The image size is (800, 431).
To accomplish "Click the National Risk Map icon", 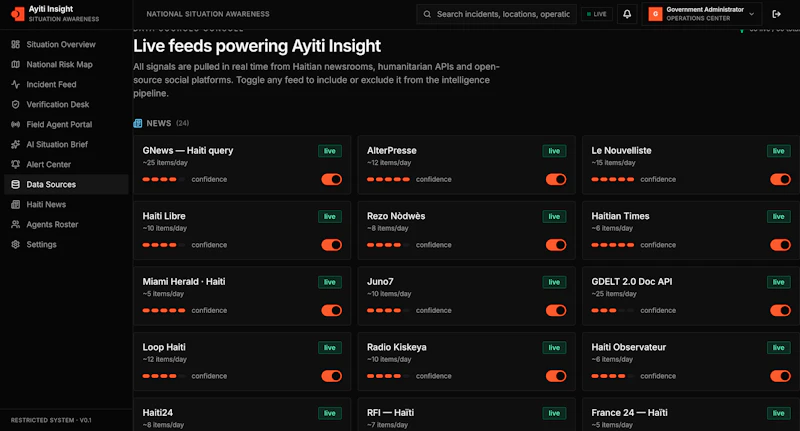I will coord(16,64).
